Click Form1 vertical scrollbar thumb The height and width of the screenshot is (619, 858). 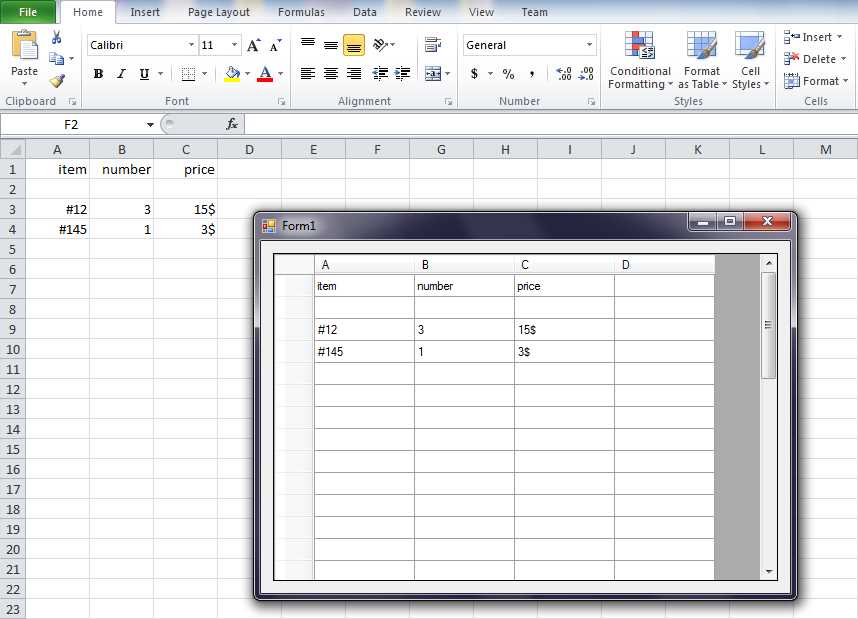pyautogui.click(x=768, y=325)
